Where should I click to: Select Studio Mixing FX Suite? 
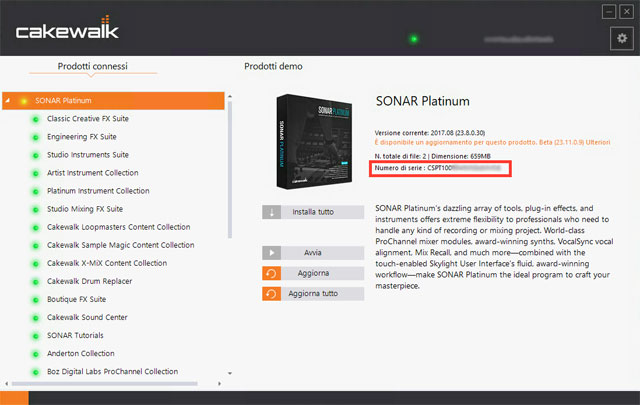85,209
